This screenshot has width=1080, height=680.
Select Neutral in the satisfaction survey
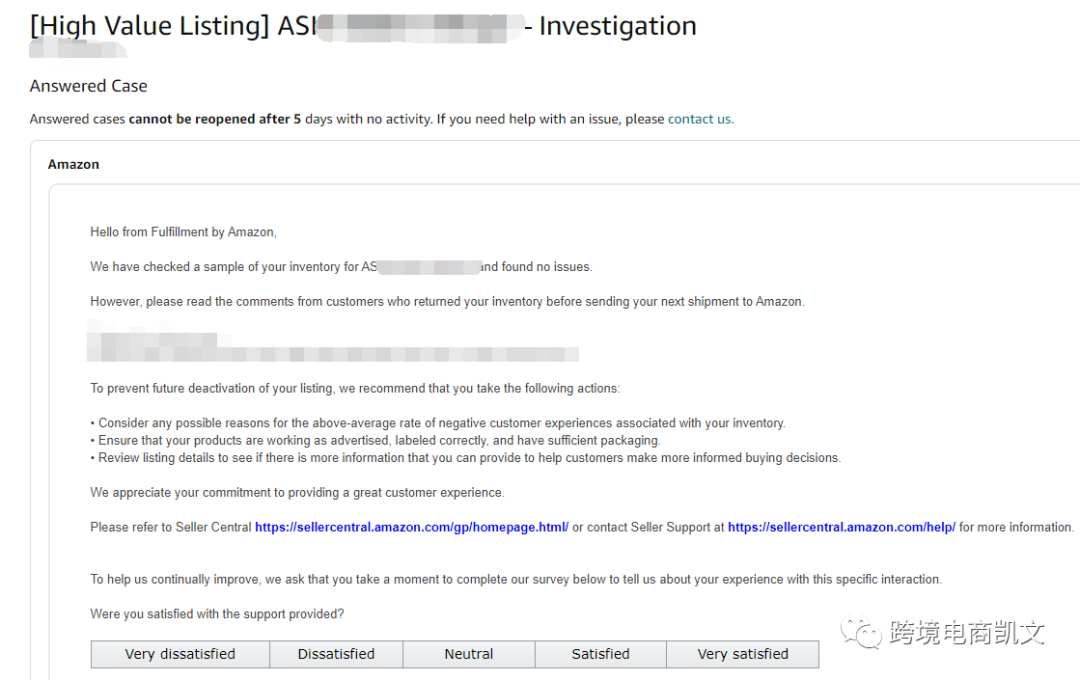(469, 654)
